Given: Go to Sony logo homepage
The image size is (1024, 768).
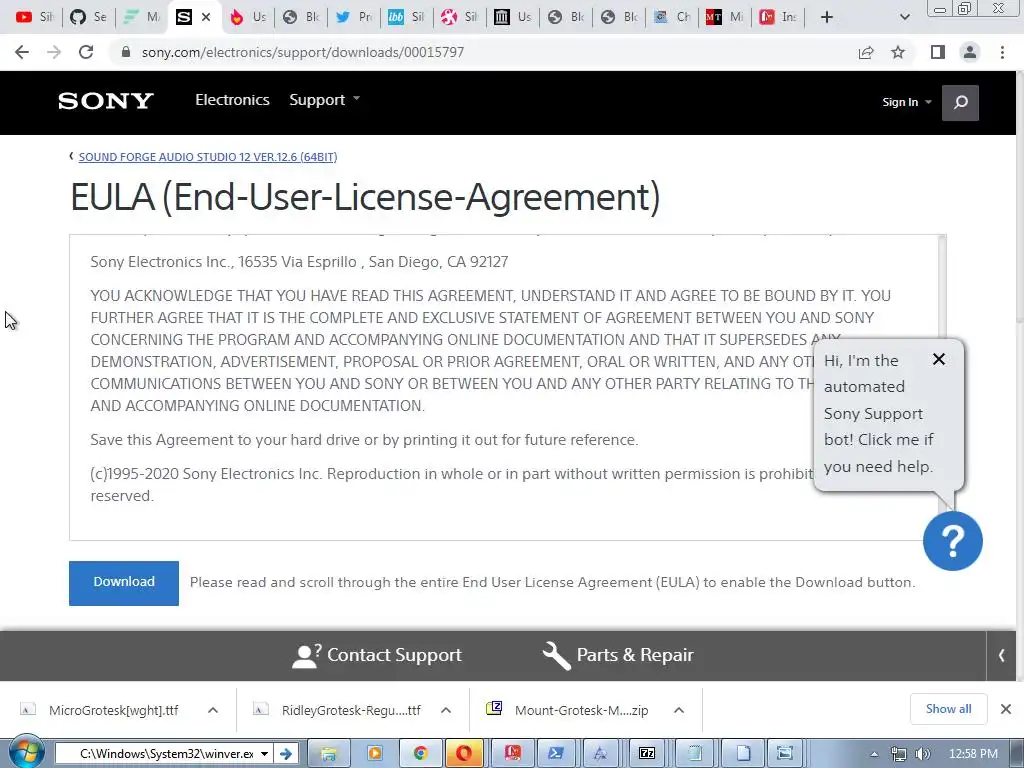Looking at the screenshot, I should [106, 101].
